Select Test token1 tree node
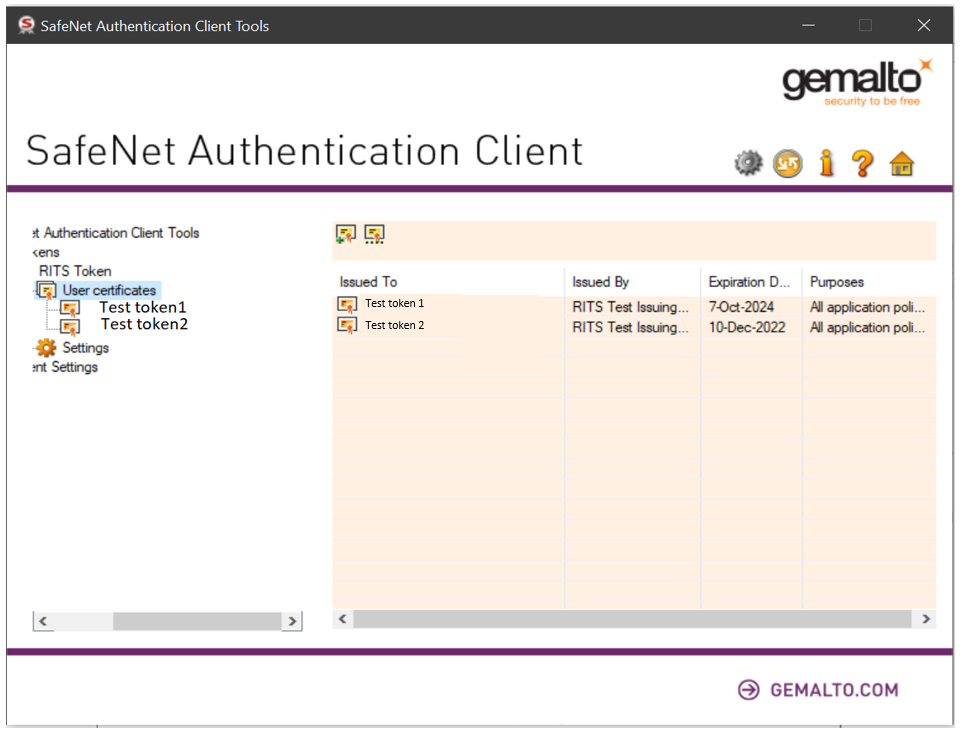This screenshot has width=960, height=733. click(x=143, y=307)
